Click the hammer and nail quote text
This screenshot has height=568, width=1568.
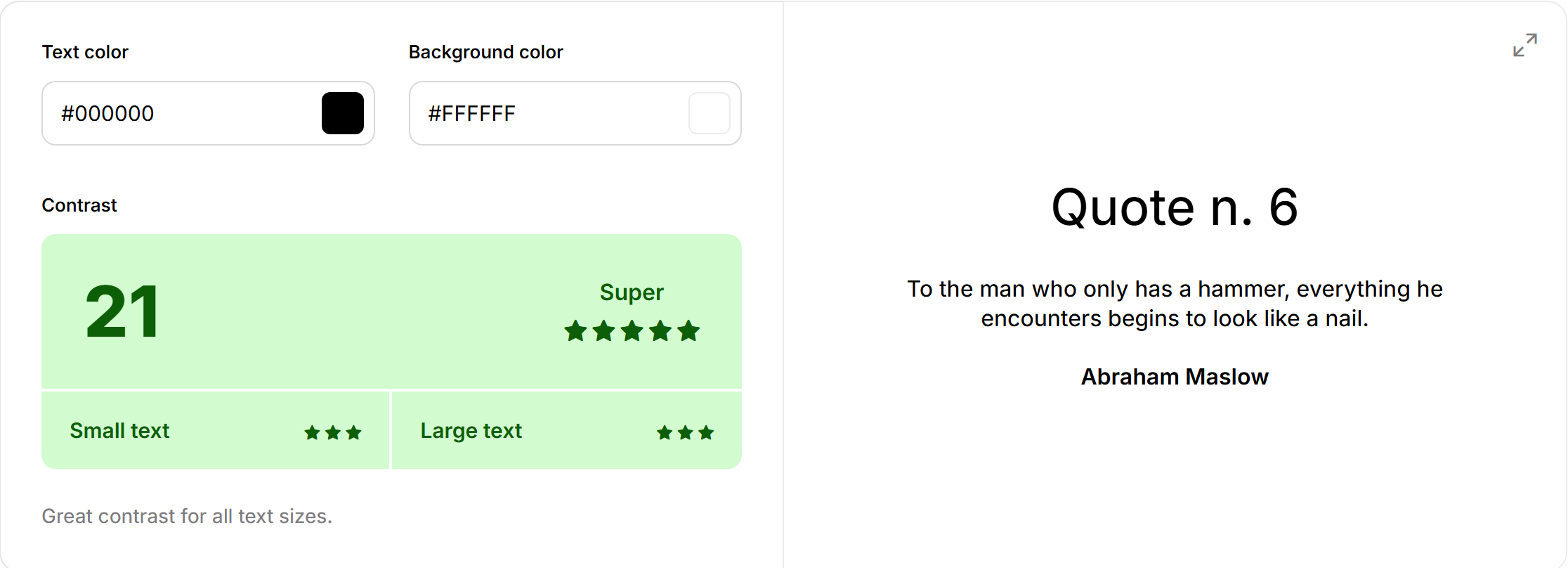[1175, 304]
